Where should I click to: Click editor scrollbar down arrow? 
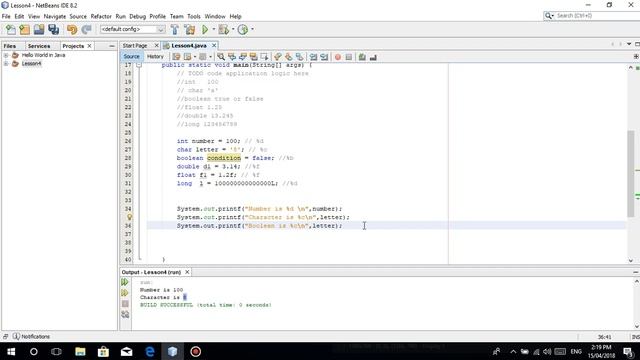[x=631, y=260]
